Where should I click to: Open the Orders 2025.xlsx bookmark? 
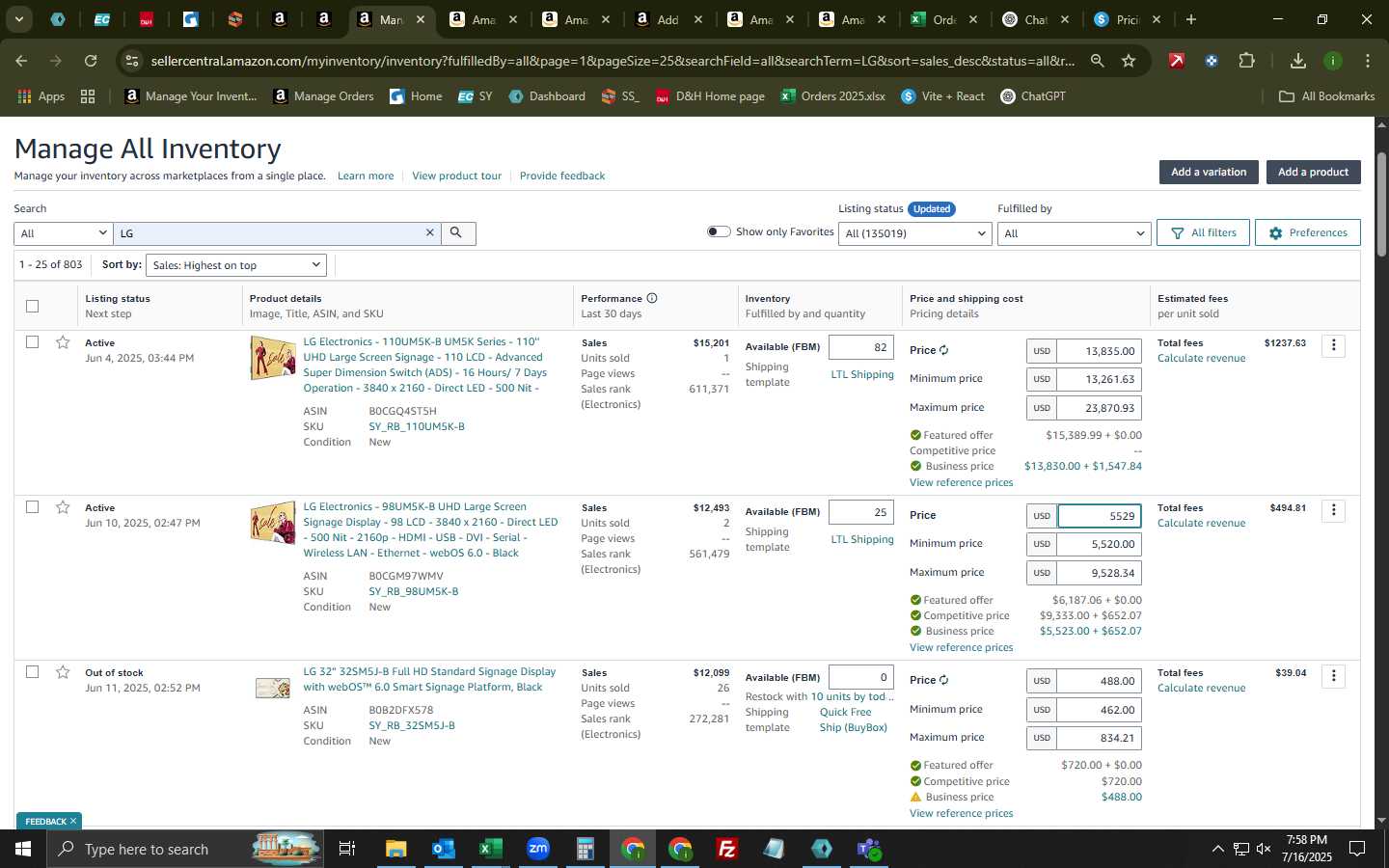click(832, 96)
